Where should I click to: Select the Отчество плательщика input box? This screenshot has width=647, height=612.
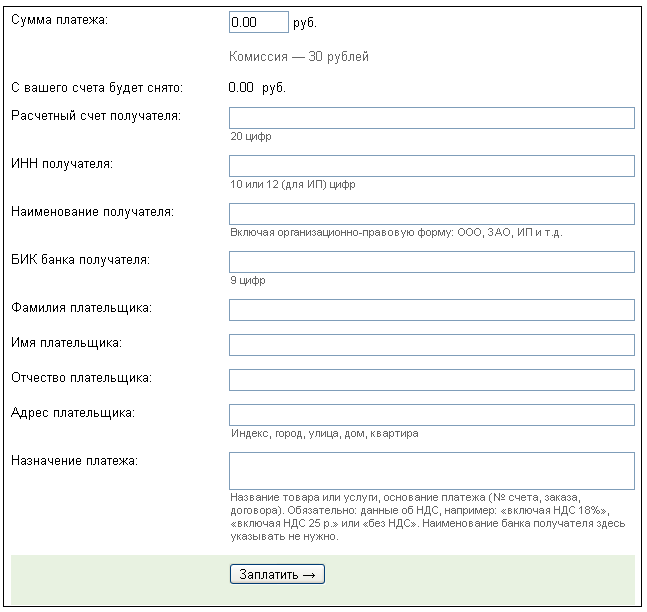click(x=431, y=380)
